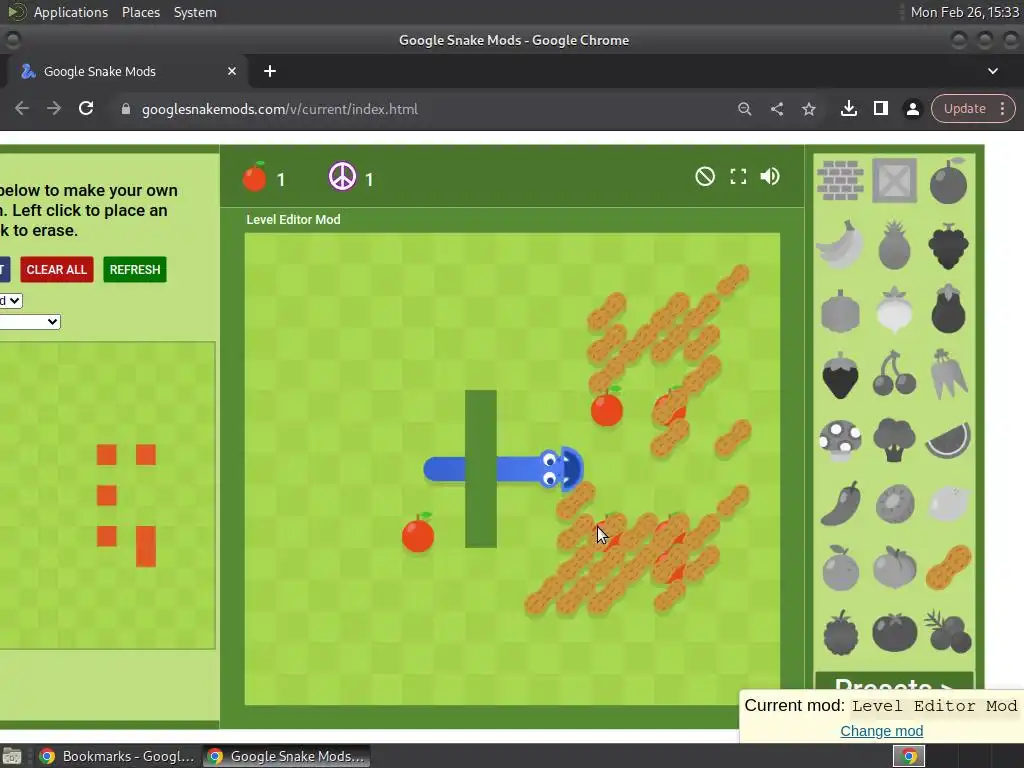Enter fullscreen game mode
This screenshot has width=1024, height=768.
coord(738,176)
